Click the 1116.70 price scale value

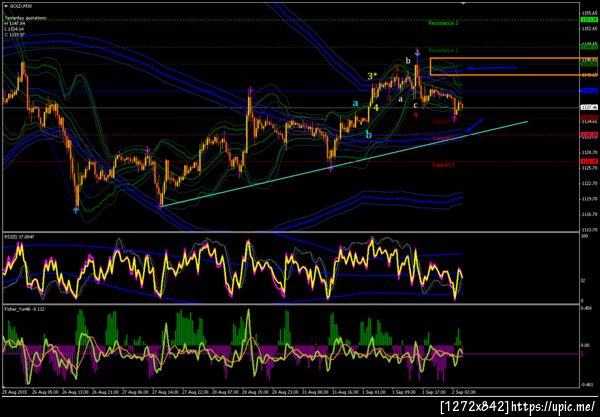(x=590, y=214)
